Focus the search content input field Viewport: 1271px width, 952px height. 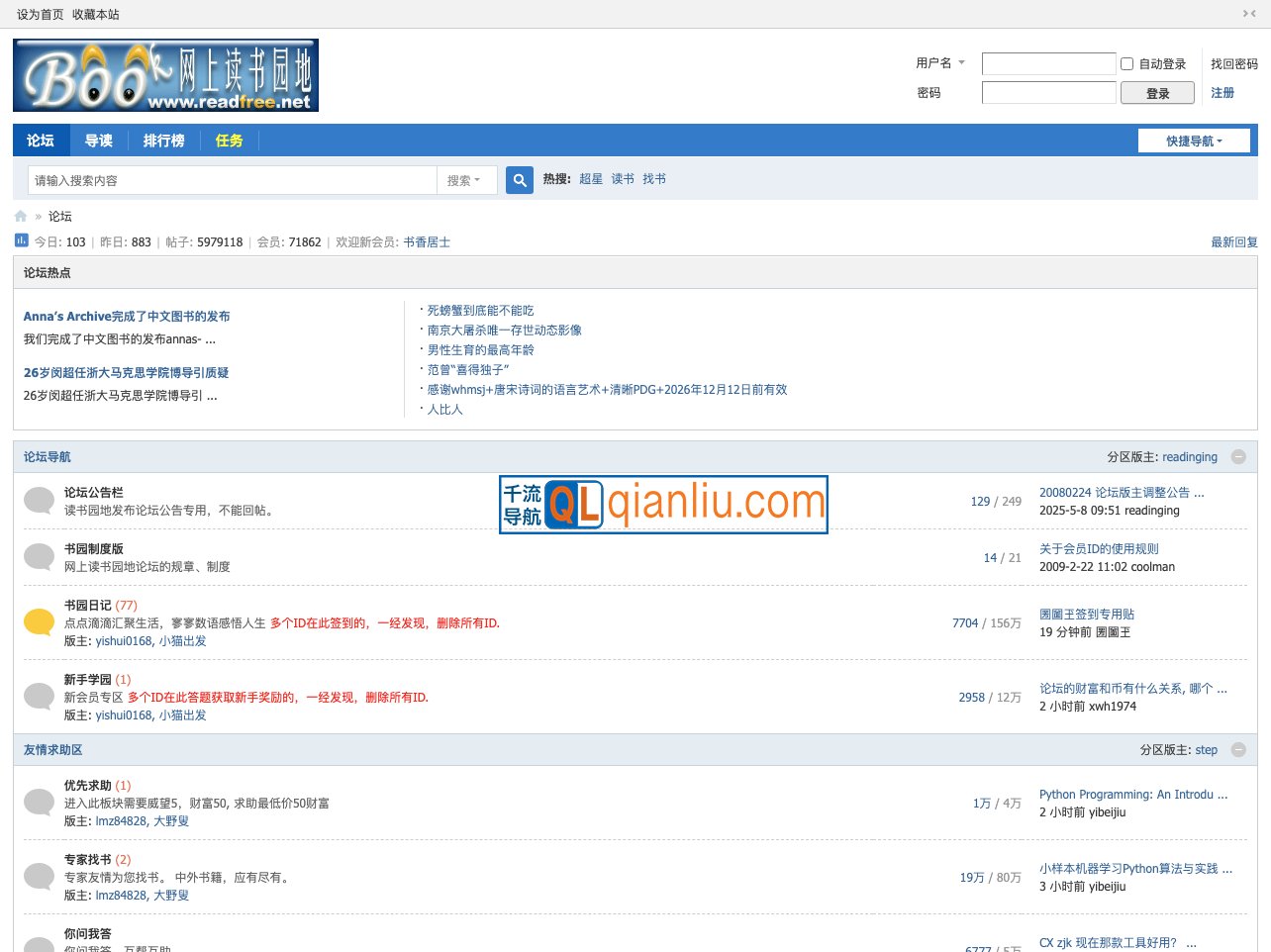click(x=233, y=180)
